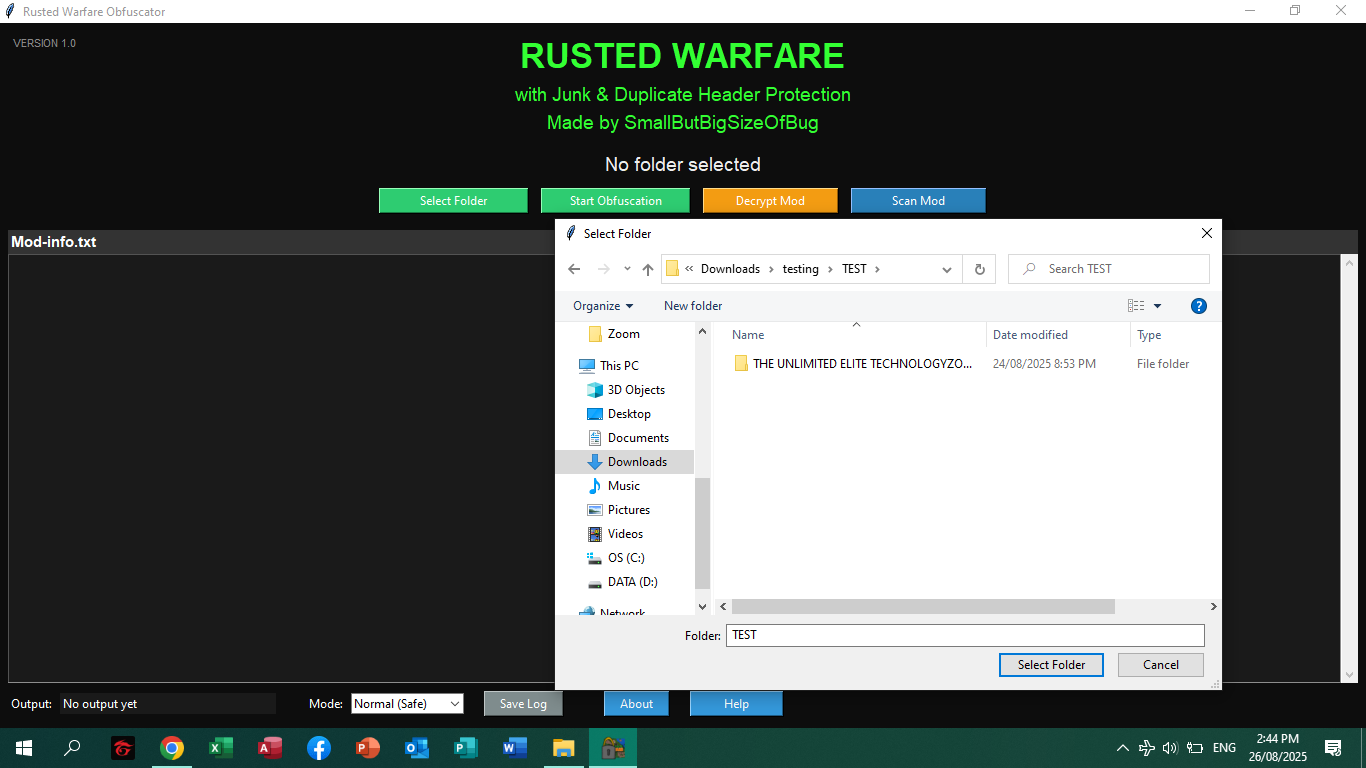Sort by the Name column header
The width and height of the screenshot is (1366, 768).
point(748,335)
